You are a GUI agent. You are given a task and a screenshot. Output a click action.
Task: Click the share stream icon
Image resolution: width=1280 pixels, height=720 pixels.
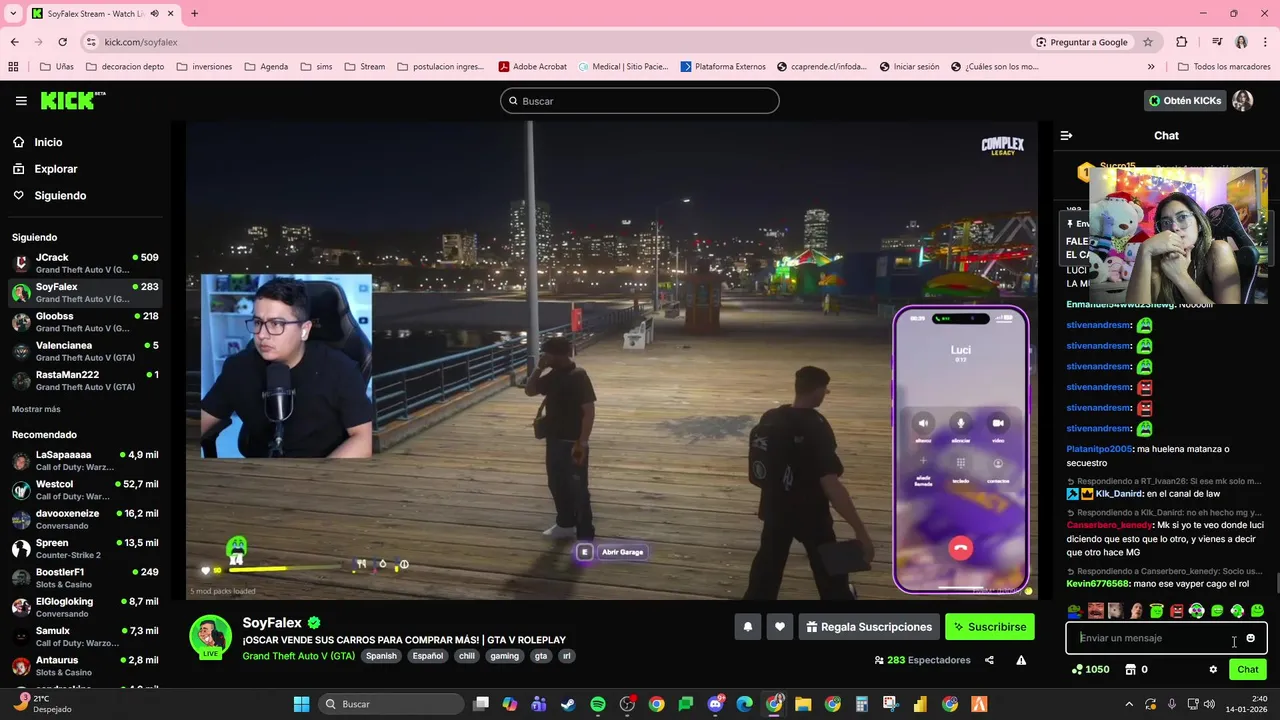coord(989,660)
